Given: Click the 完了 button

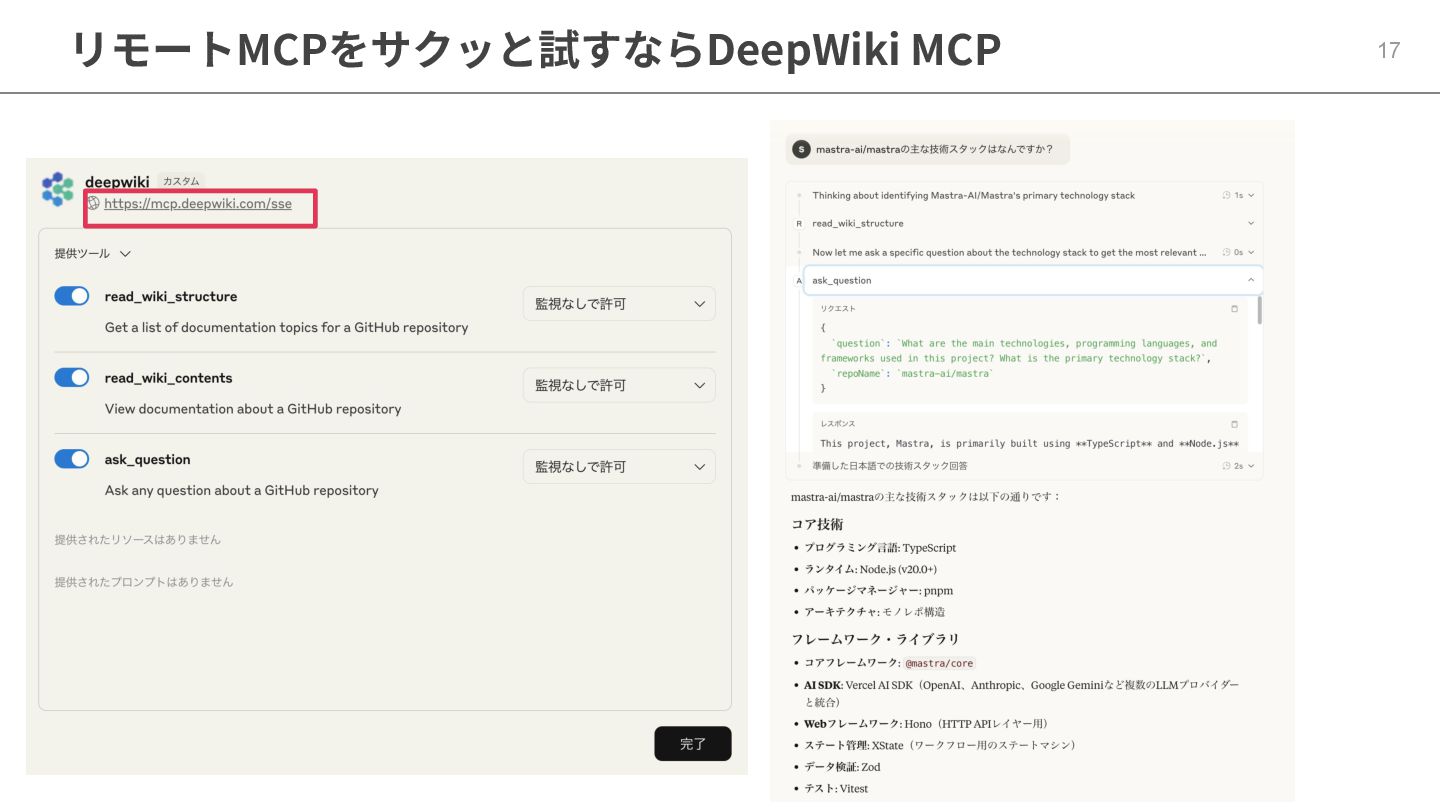Looking at the screenshot, I should [693, 744].
